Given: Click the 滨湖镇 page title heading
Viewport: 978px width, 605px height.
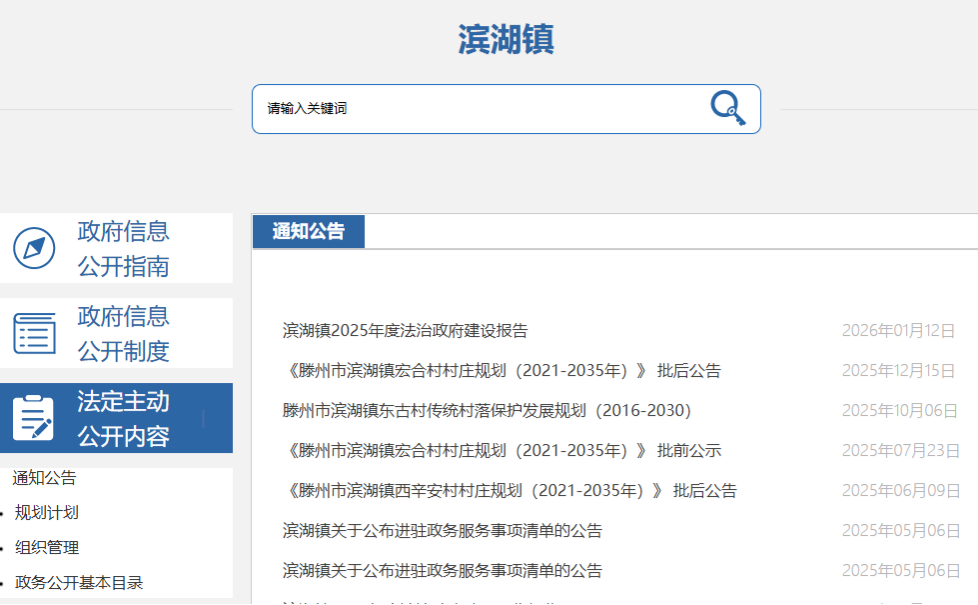Looking at the screenshot, I should click(506, 39).
